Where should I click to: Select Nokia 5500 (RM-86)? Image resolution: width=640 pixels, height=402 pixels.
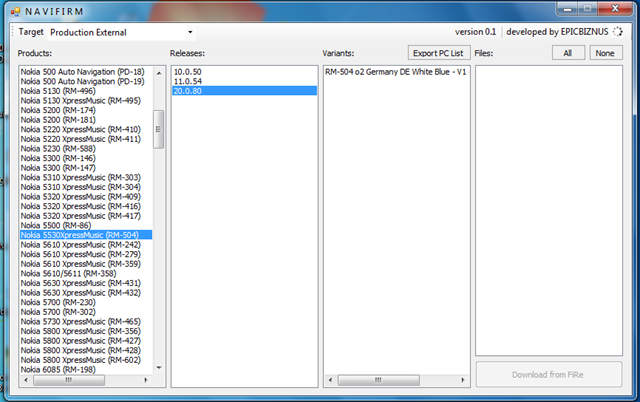coord(86,225)
